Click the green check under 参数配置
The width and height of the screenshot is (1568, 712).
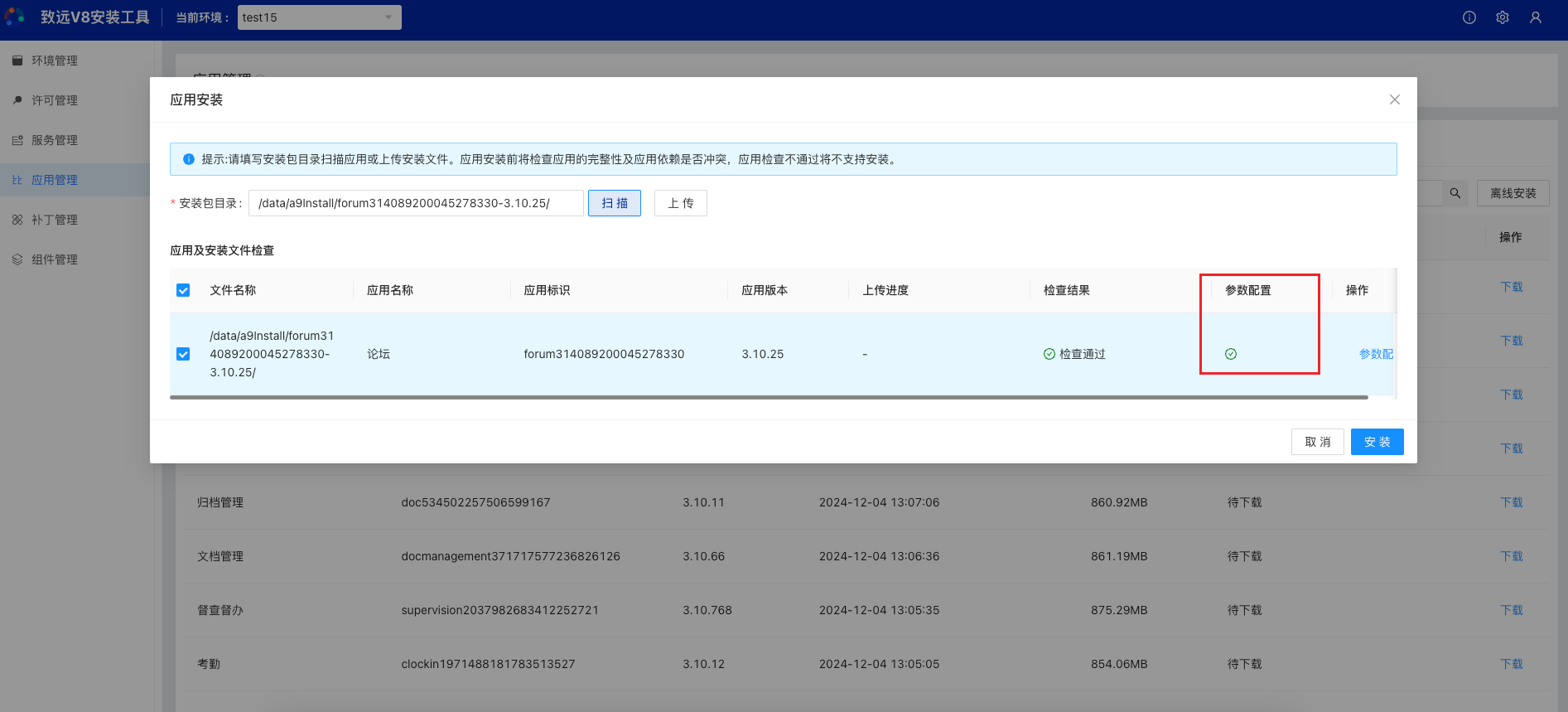pyautogui.click(x=1231, y=354)
